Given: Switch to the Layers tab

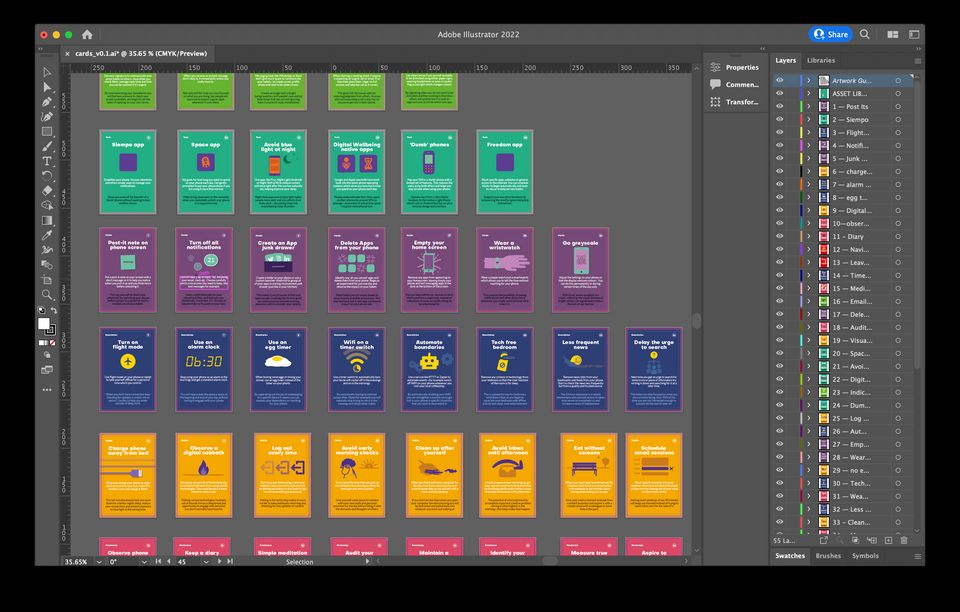Looking at the screenshot, I should coord(786,61).
